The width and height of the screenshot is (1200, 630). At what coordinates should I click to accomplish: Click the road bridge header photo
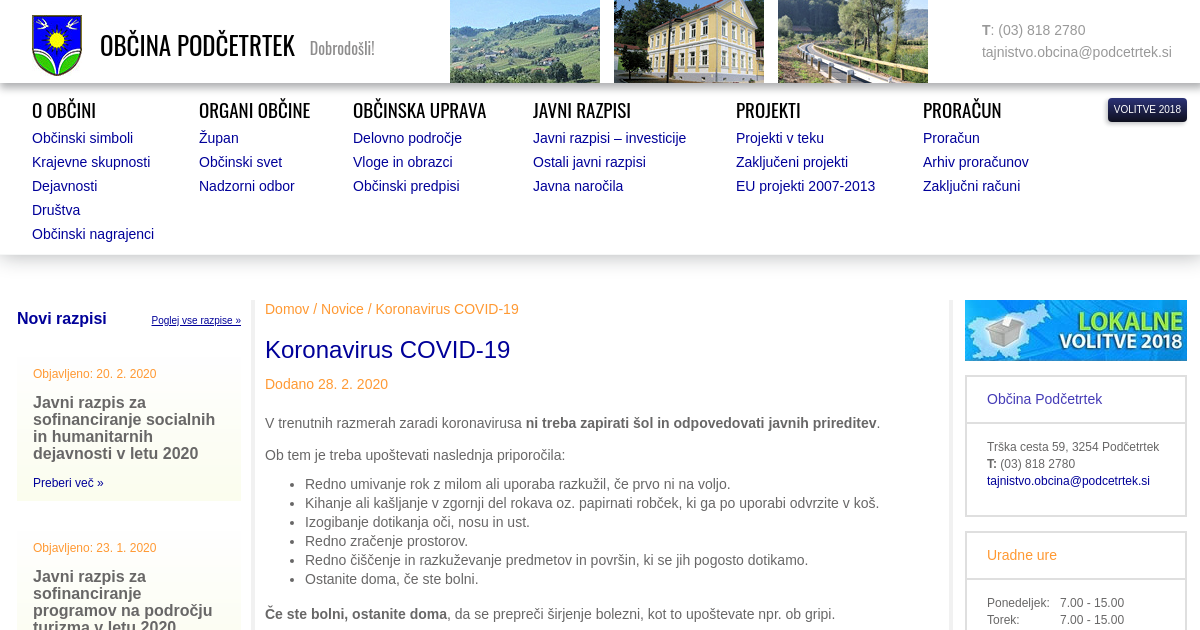coord(852,41)
